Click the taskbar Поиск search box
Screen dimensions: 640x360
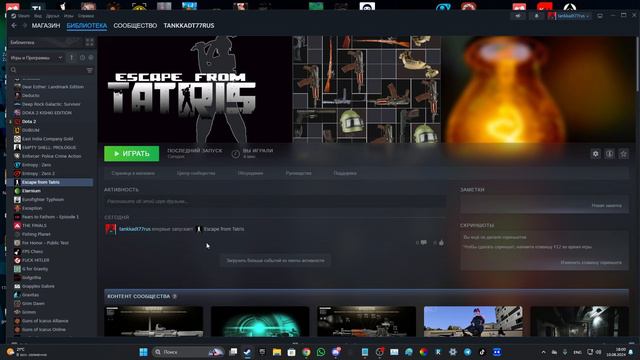point(188,352)
